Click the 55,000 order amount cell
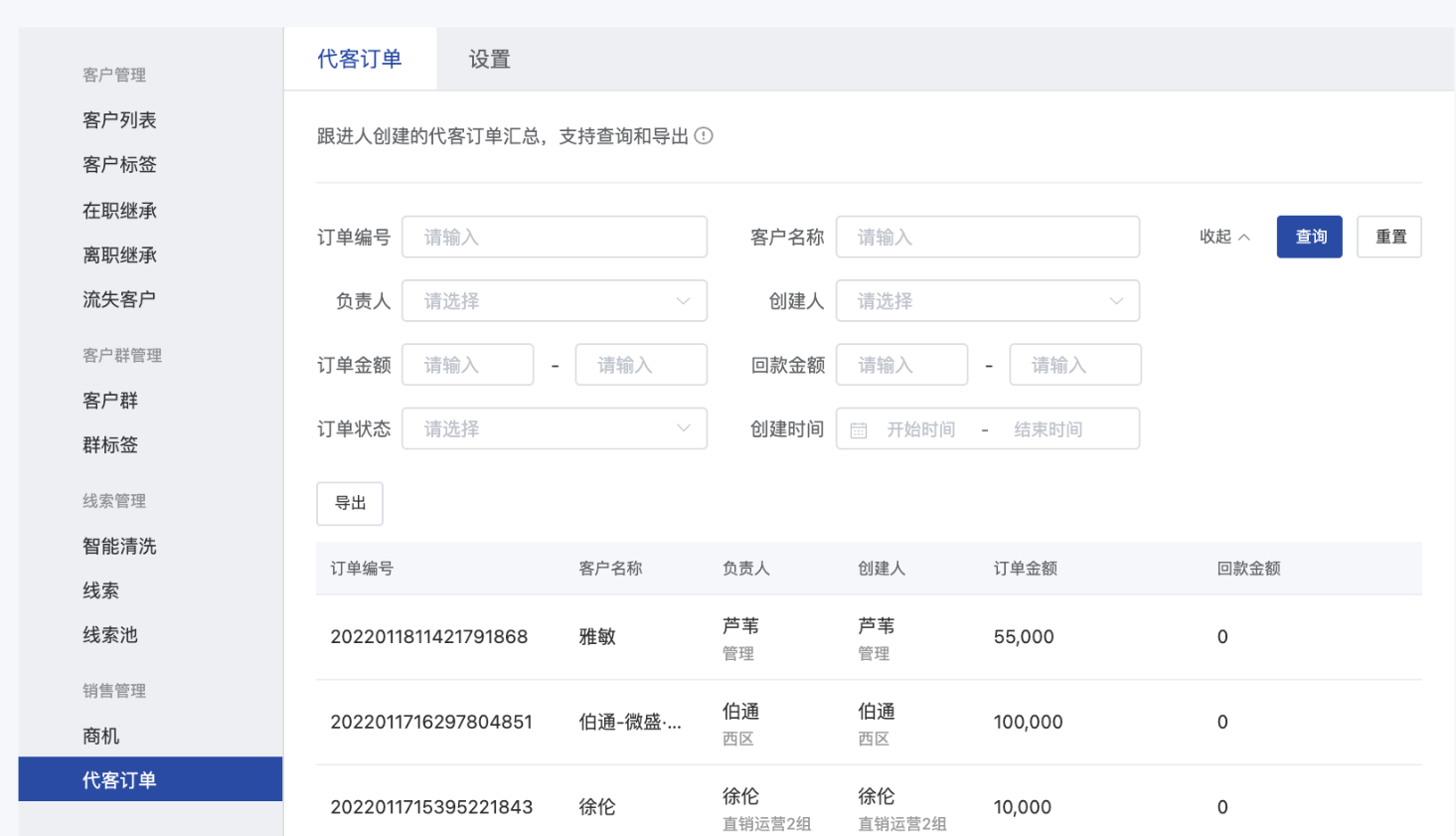1456x836 pixels. tap(1024, 637)
